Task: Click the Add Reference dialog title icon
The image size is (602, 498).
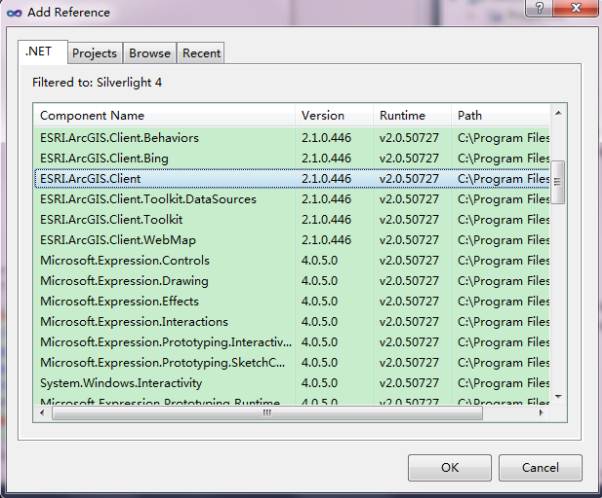Action: tap(14, 13)
